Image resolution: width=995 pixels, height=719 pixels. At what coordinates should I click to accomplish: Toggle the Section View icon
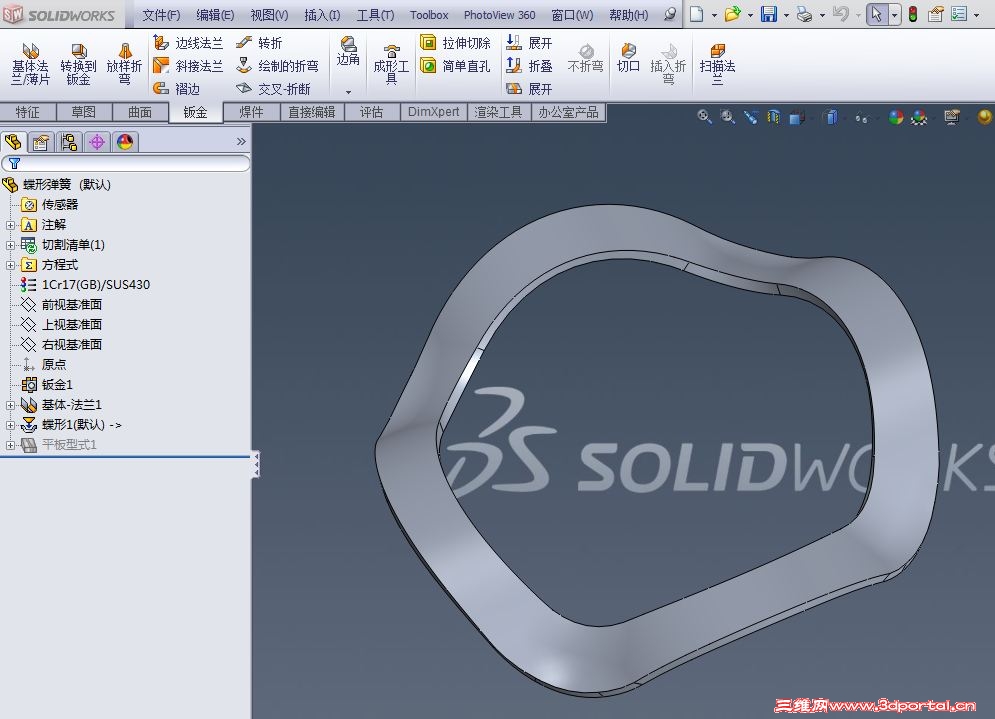click(774, 117)
